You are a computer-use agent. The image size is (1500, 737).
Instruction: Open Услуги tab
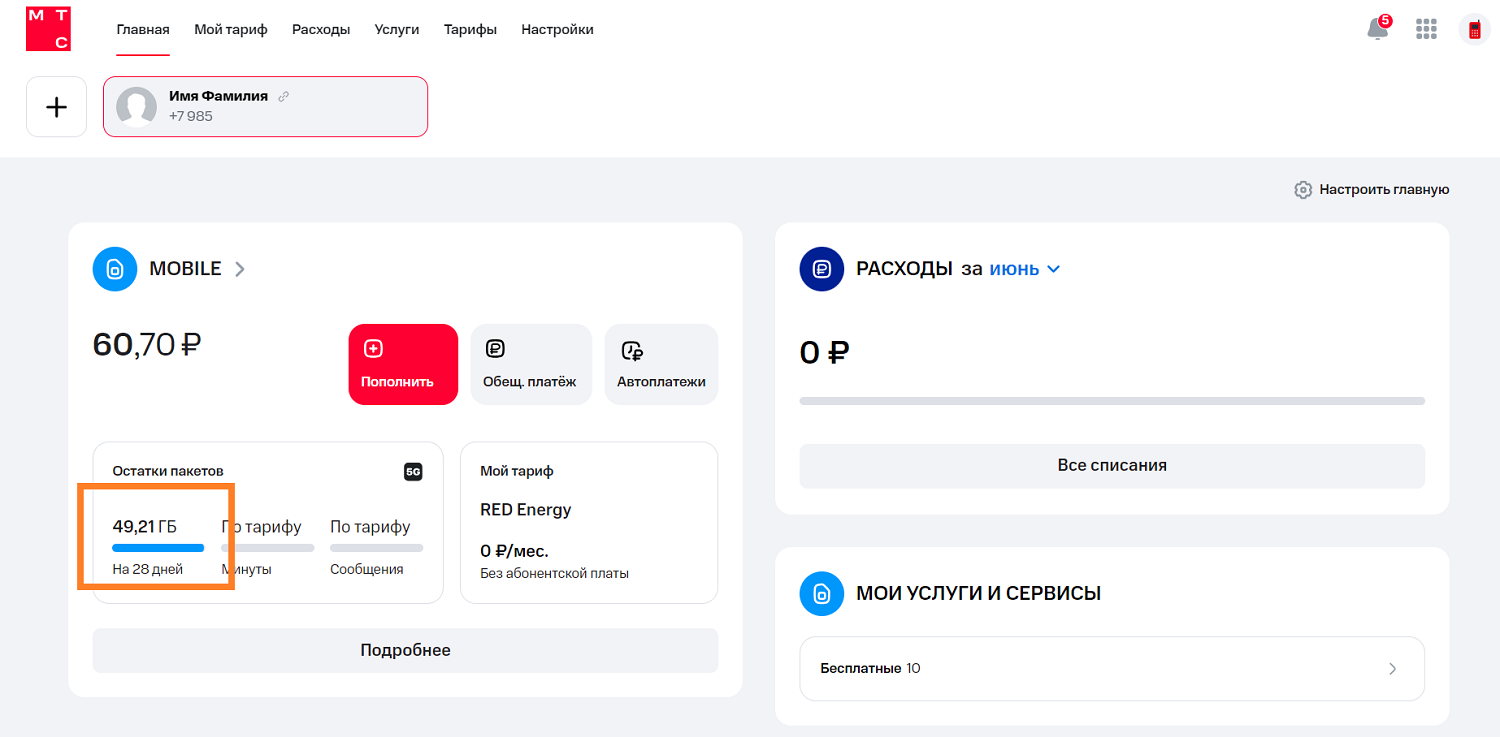[397, 29]
